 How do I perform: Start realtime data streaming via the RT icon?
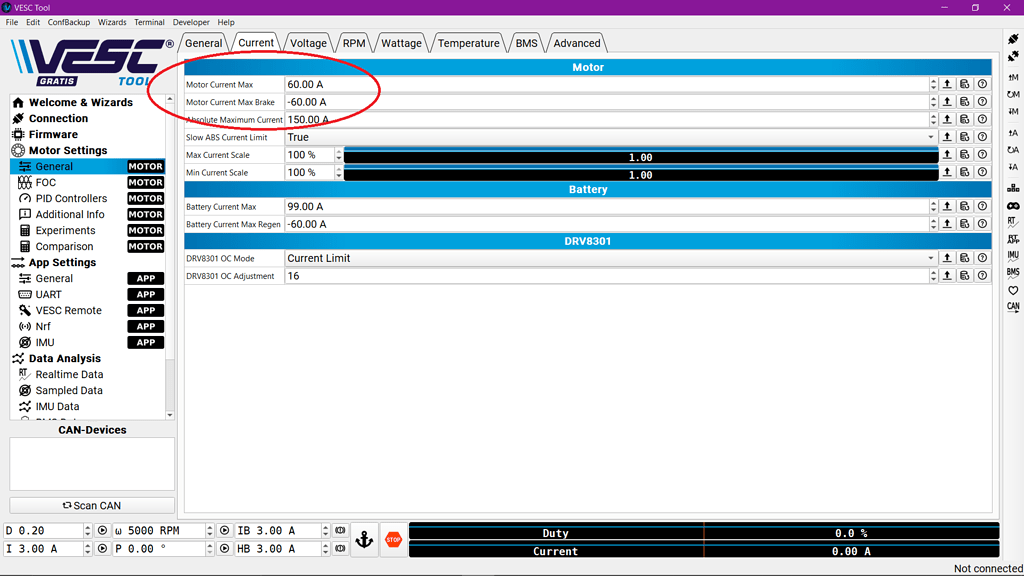[1013, 223]
